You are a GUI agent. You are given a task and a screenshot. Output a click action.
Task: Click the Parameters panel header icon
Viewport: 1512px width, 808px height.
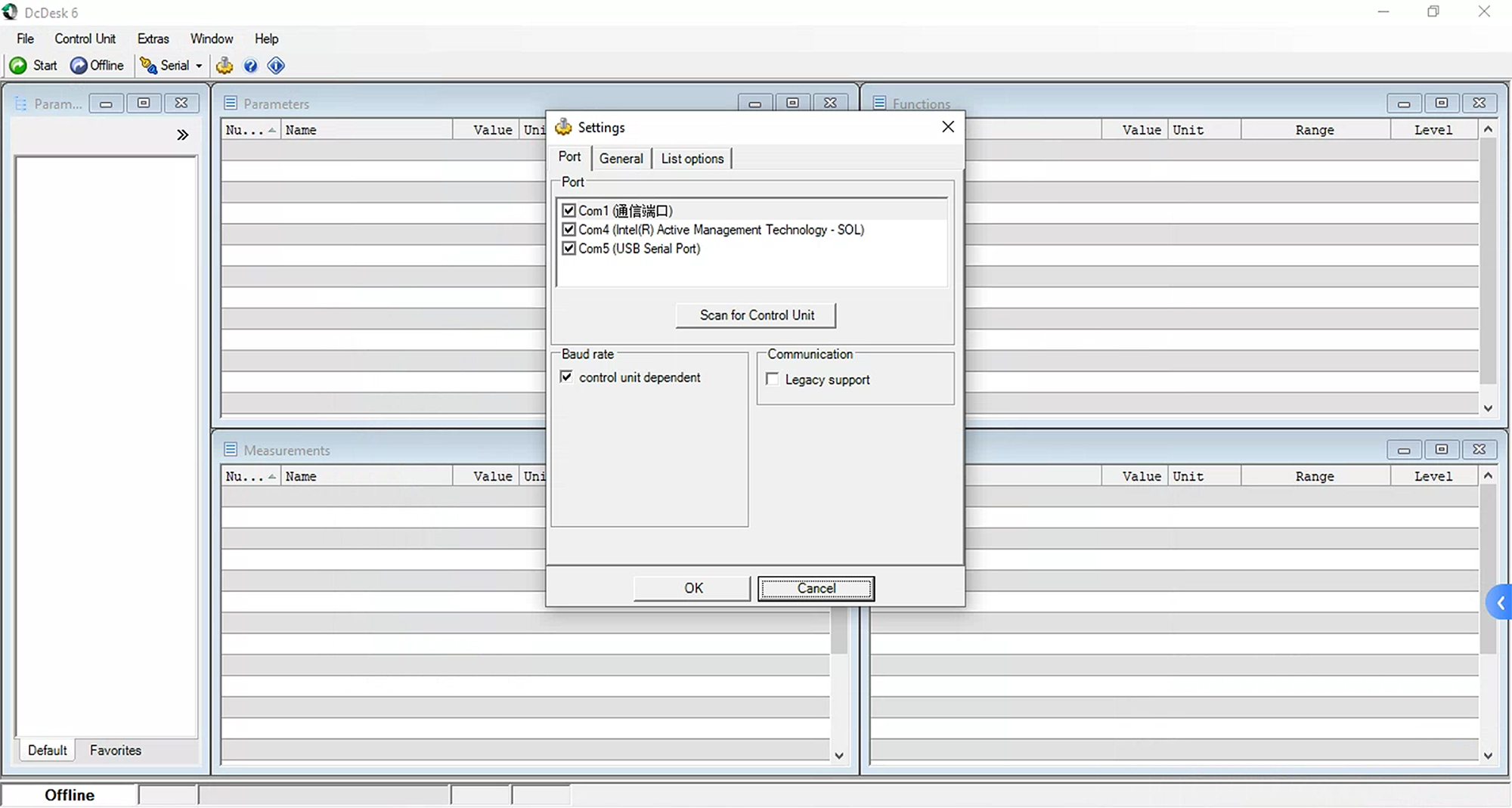point(230,103)
